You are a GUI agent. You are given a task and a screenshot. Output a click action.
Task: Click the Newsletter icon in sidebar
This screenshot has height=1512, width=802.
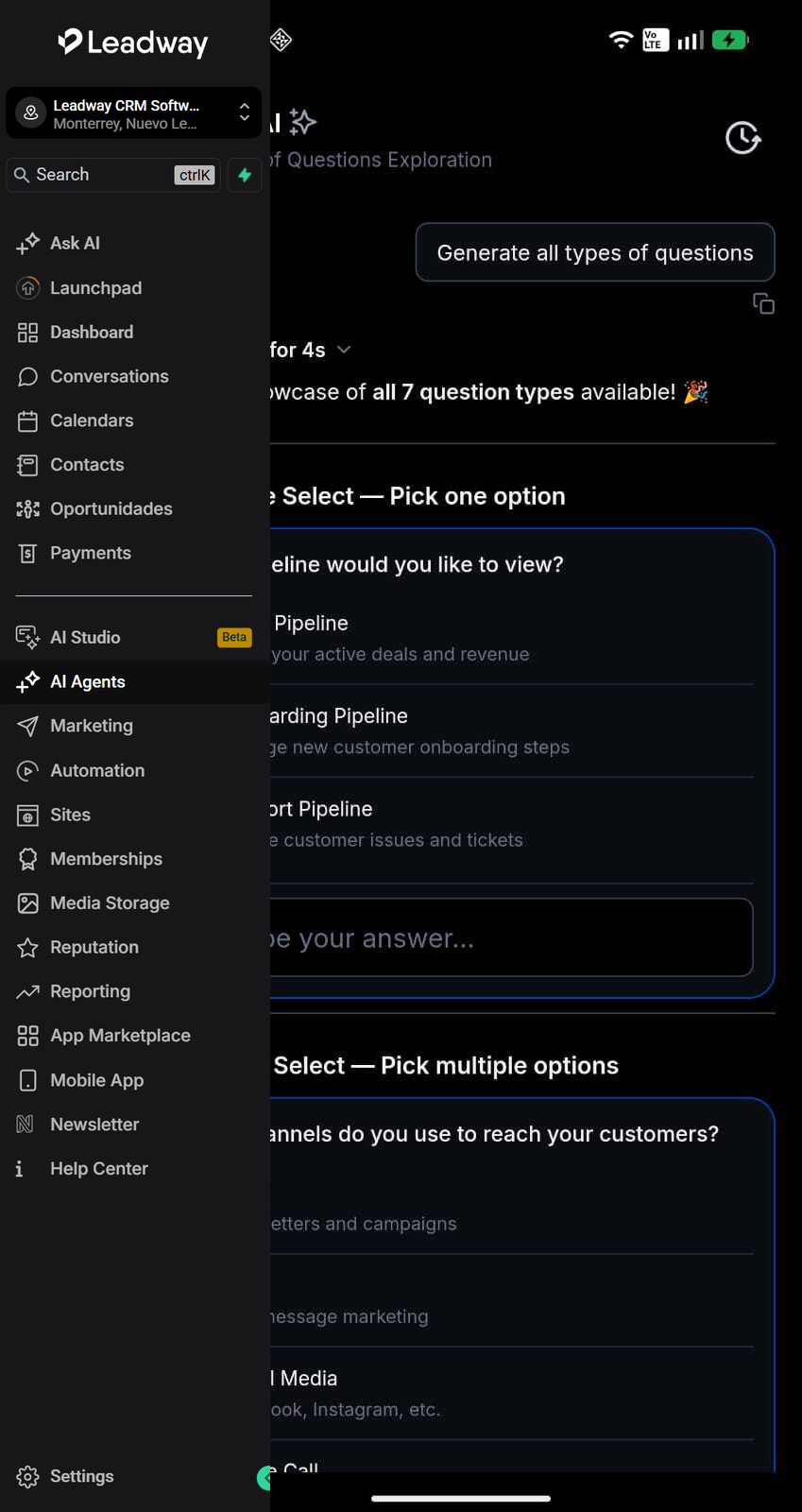coord(26,1124)
